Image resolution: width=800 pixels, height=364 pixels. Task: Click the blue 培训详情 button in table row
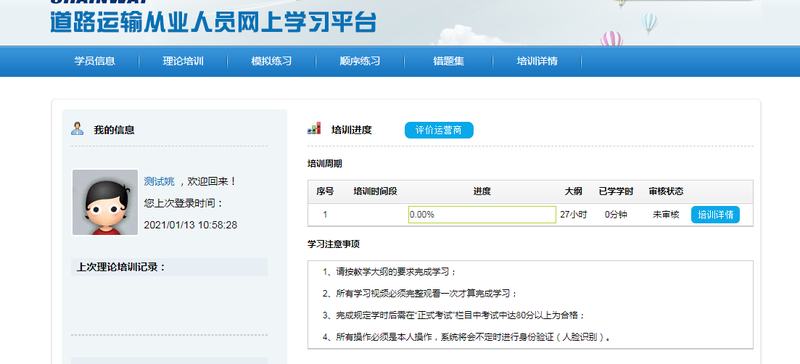(715, 214)
